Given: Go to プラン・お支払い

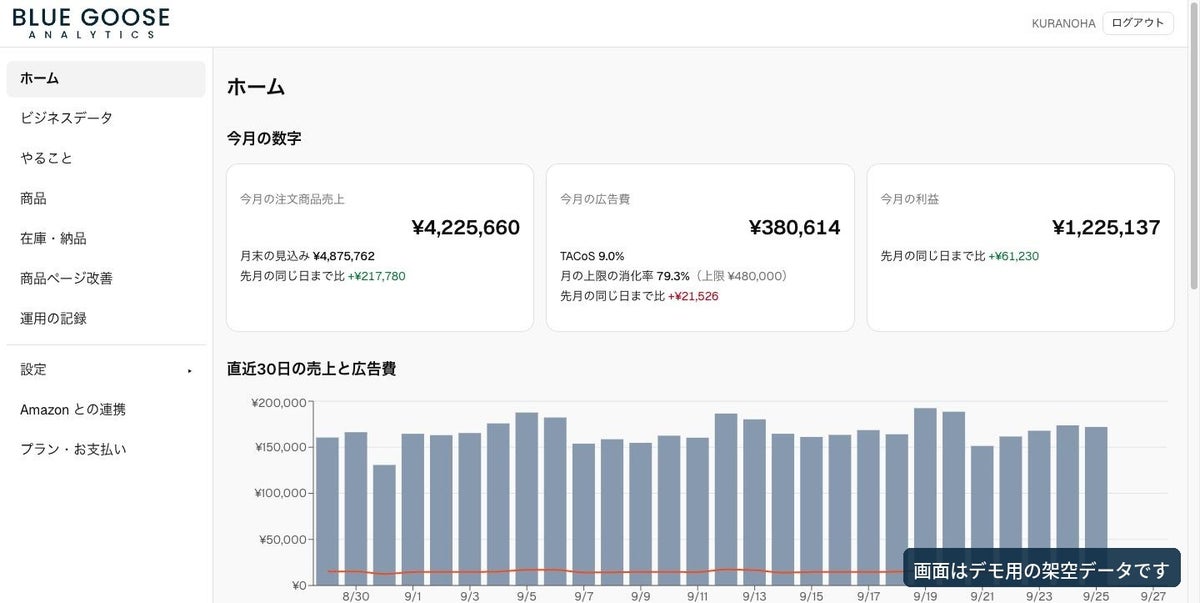Looking at the screenshot, I should (x=106, y=449).
